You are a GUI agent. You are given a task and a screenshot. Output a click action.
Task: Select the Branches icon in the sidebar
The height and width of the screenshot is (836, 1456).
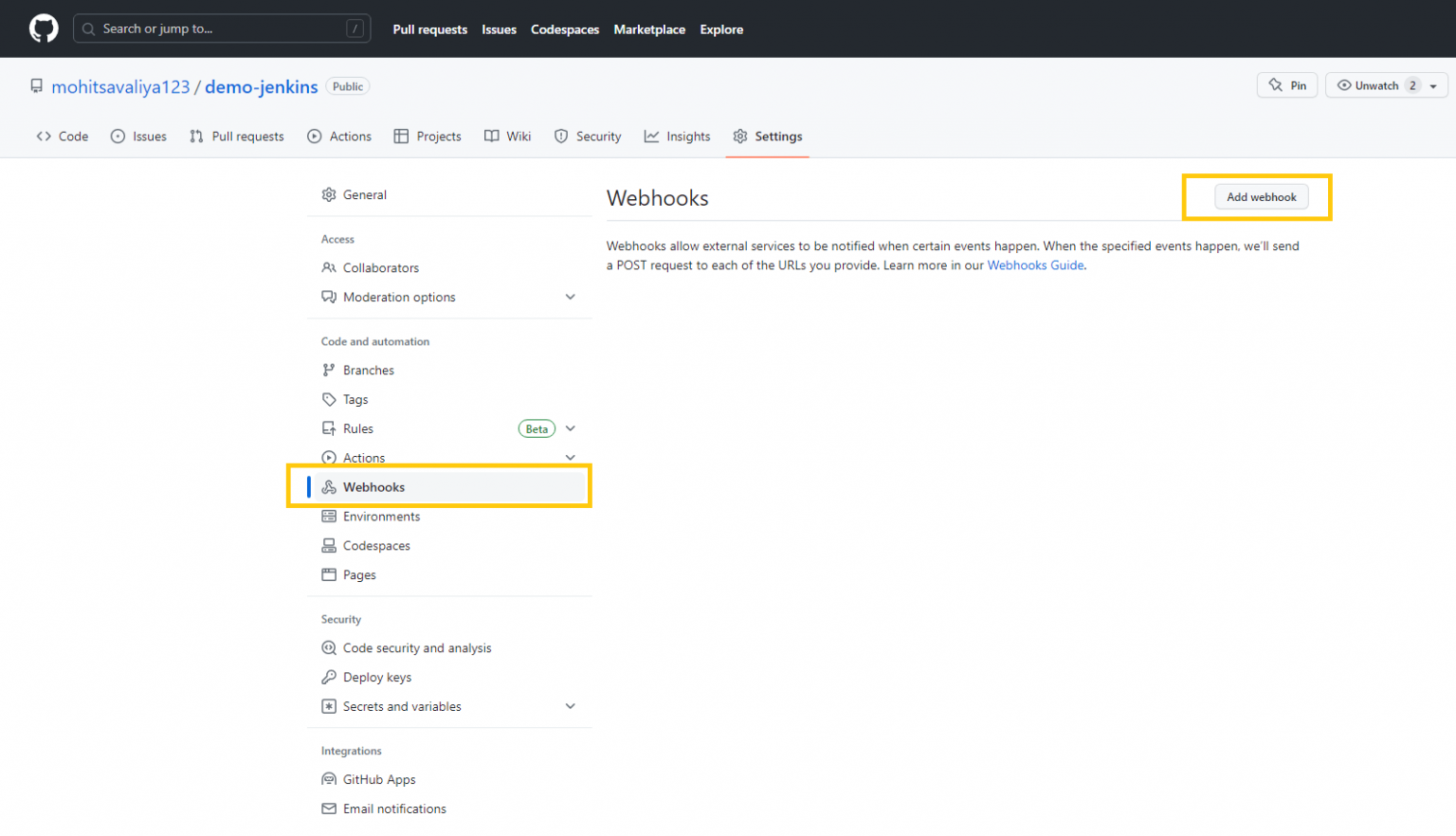[x=328, y=370]
